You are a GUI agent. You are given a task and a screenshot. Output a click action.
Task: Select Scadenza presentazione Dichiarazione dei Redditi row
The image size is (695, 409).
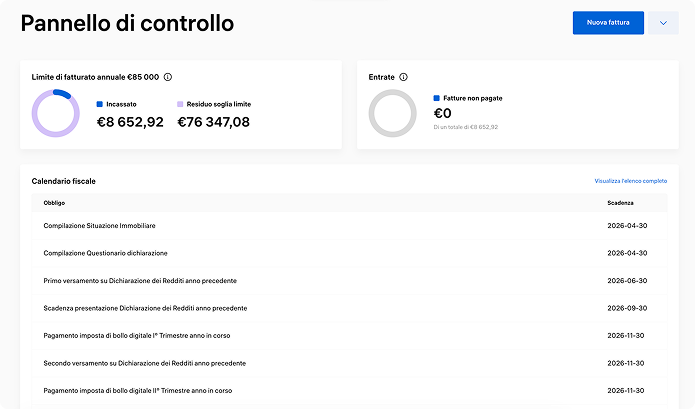[145, 308]
